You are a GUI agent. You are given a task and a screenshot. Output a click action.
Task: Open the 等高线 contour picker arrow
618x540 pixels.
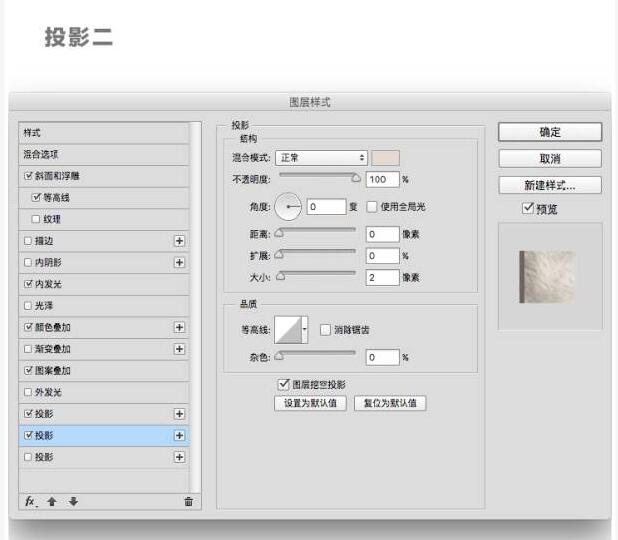point(305,330)
